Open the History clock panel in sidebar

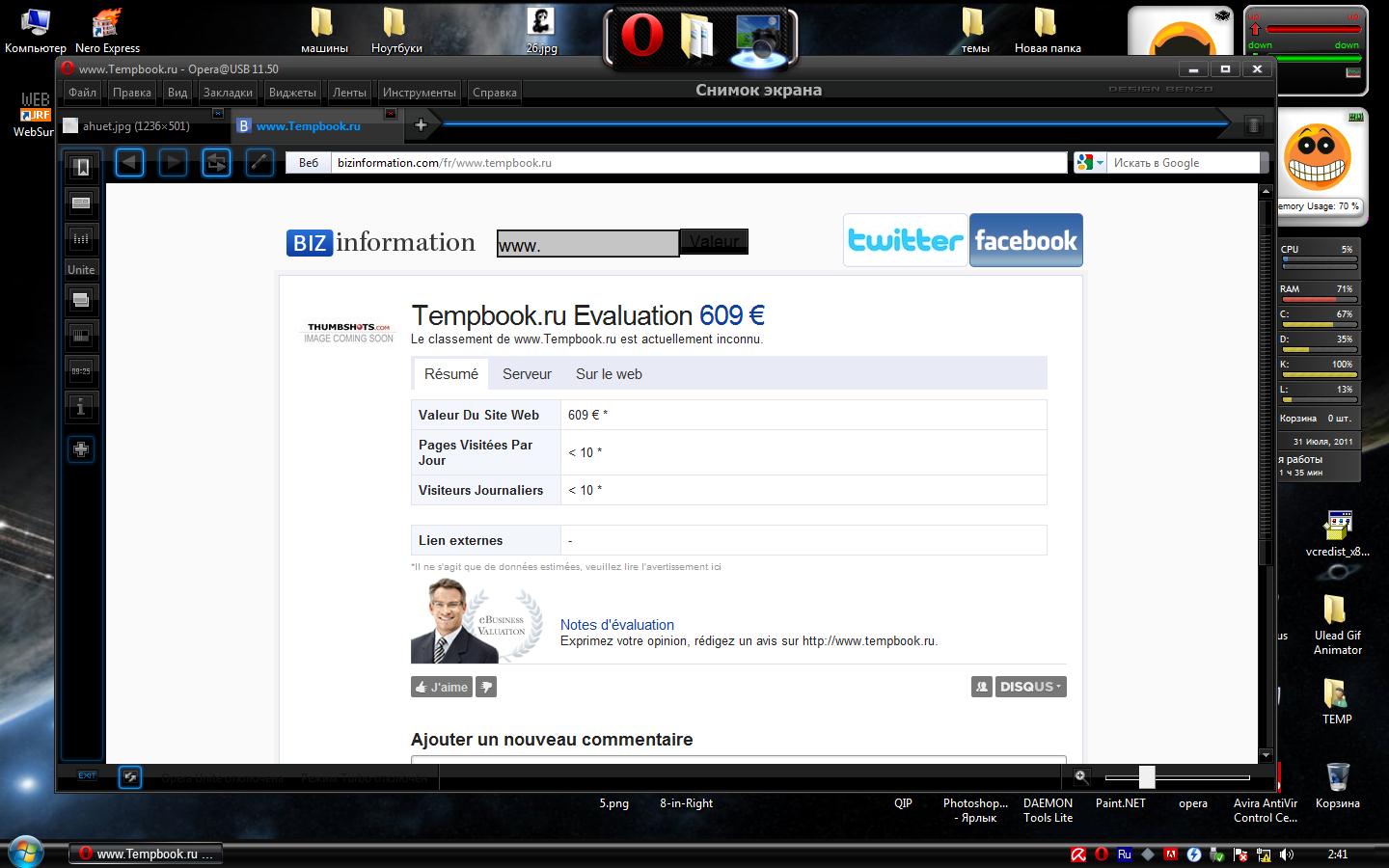click(81, 371)
